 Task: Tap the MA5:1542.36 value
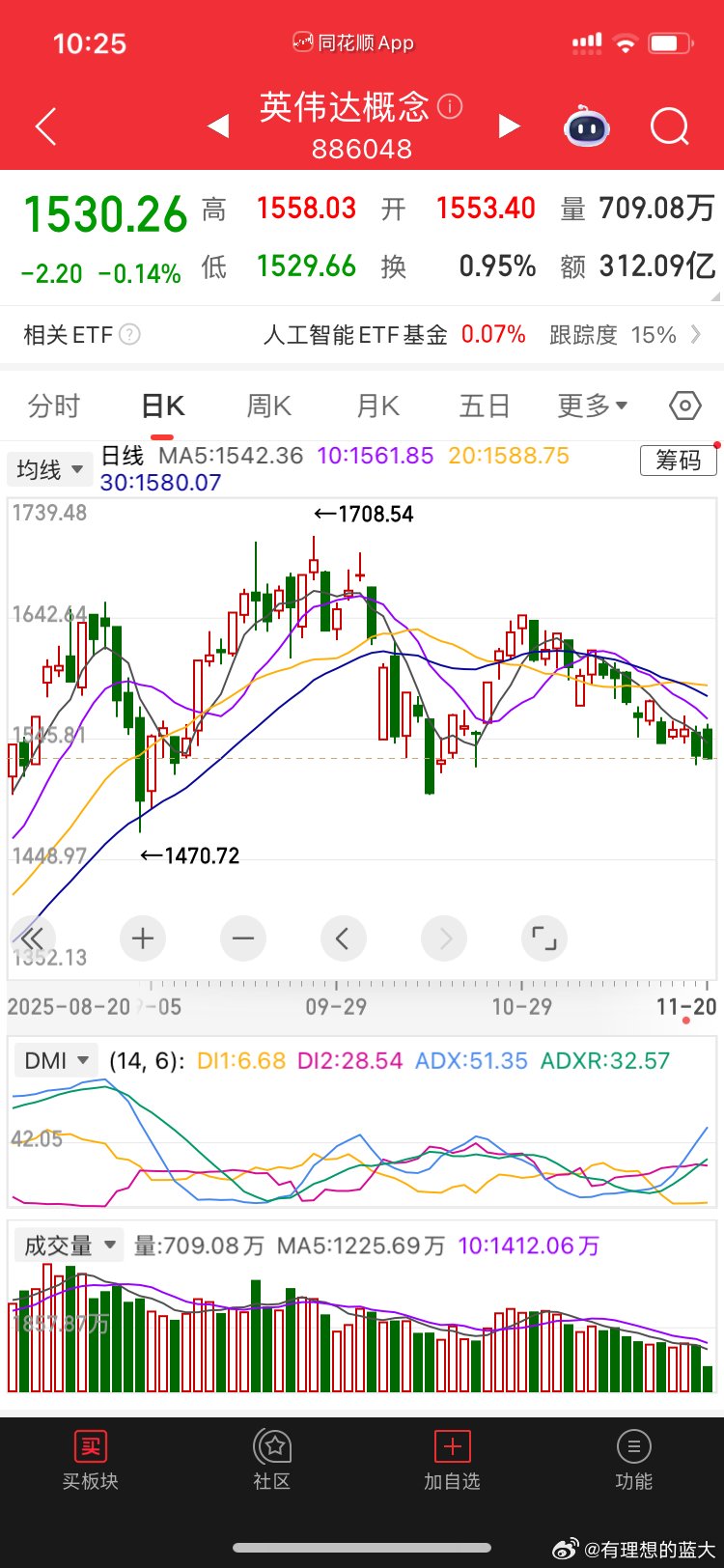pyautogui.click(x=232, y=455)
